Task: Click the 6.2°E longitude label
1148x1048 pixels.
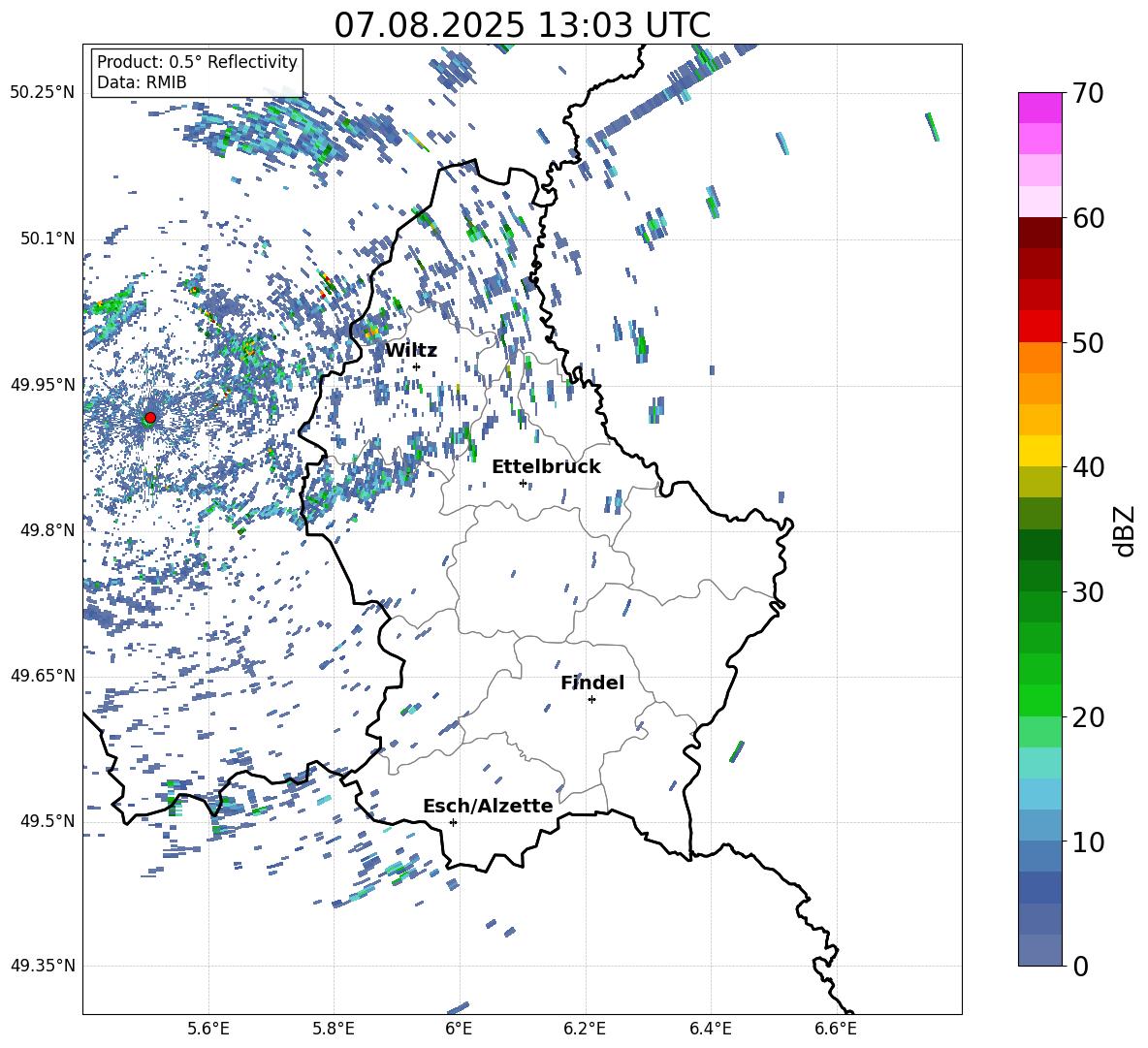Action: click(585, 1029)
